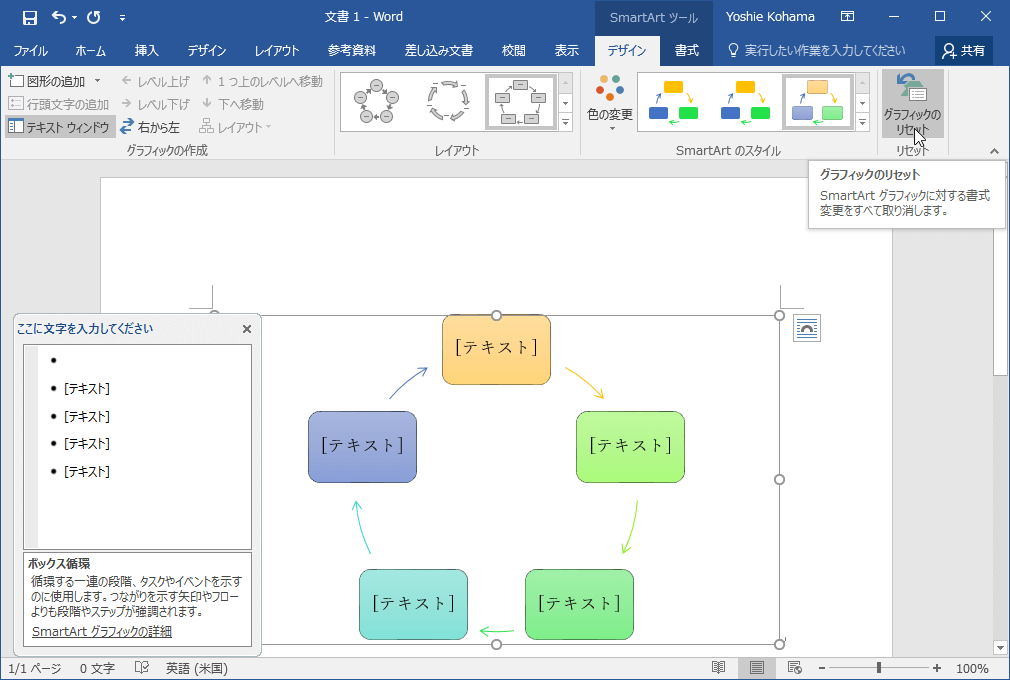1010x680 pixels.
Task: Save the document with the floppy icon
Action: point(30,17)
